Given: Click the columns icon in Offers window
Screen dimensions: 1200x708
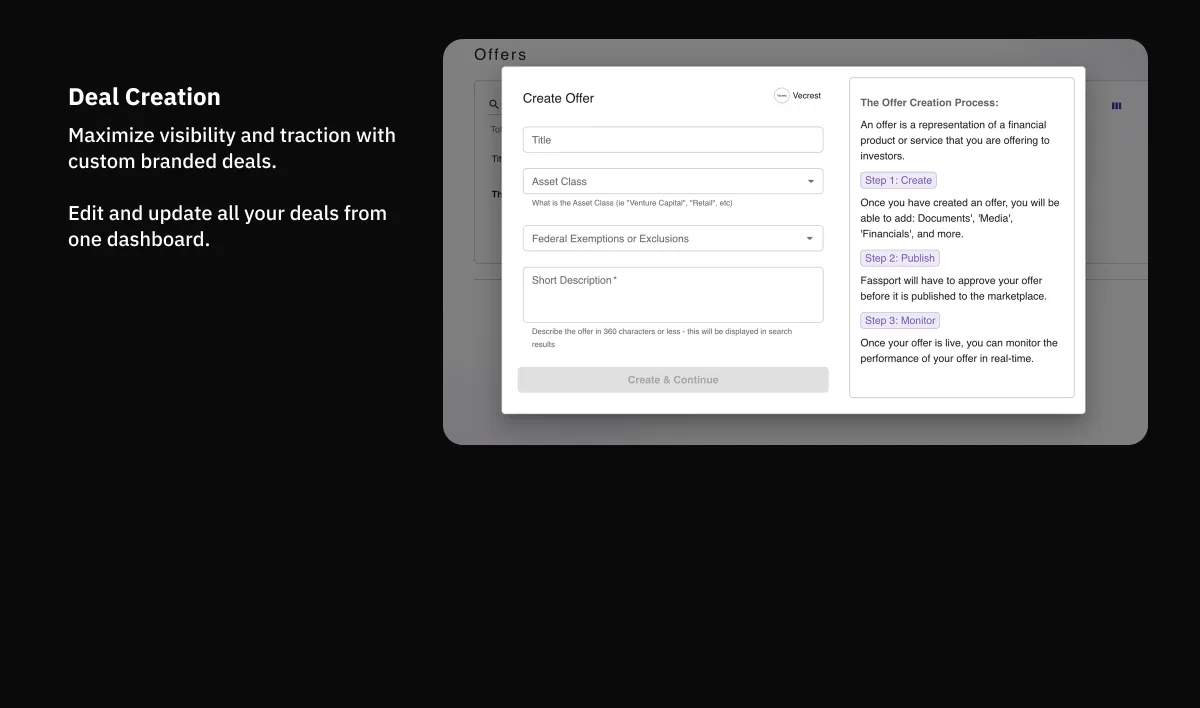Looking at the screenshot, I should click(x=1117, y=105).
